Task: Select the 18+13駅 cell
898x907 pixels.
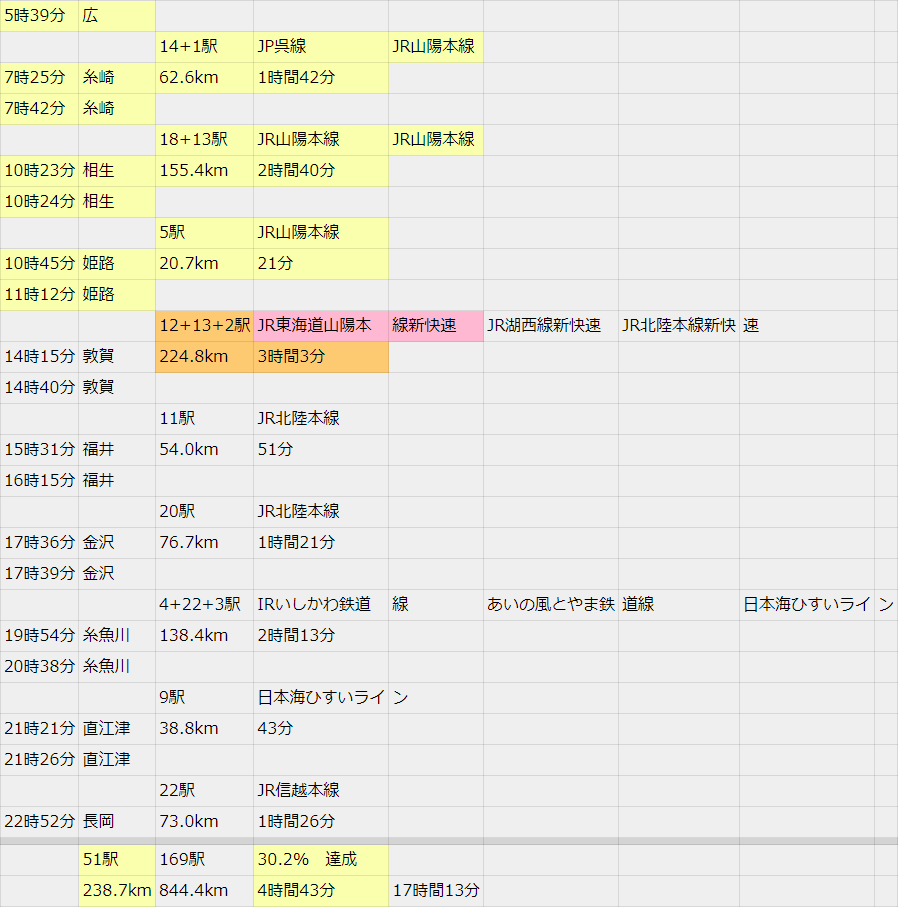Action: 204,140
